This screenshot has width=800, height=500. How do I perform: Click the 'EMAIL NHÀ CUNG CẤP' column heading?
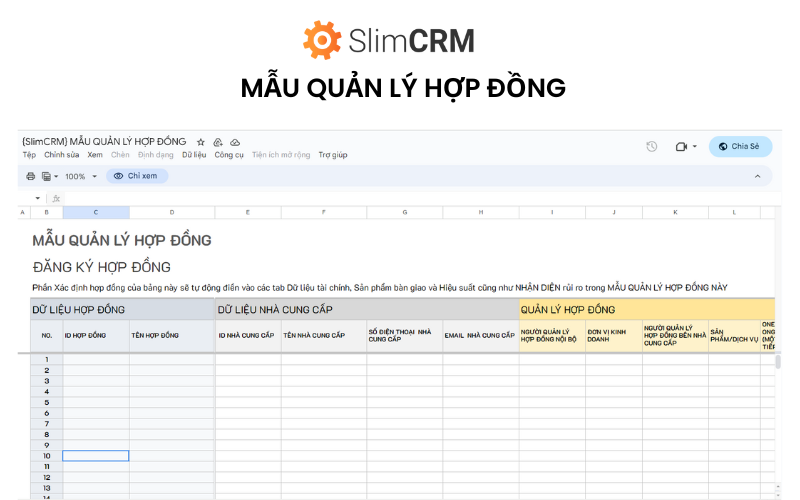(x=481, y=336)
